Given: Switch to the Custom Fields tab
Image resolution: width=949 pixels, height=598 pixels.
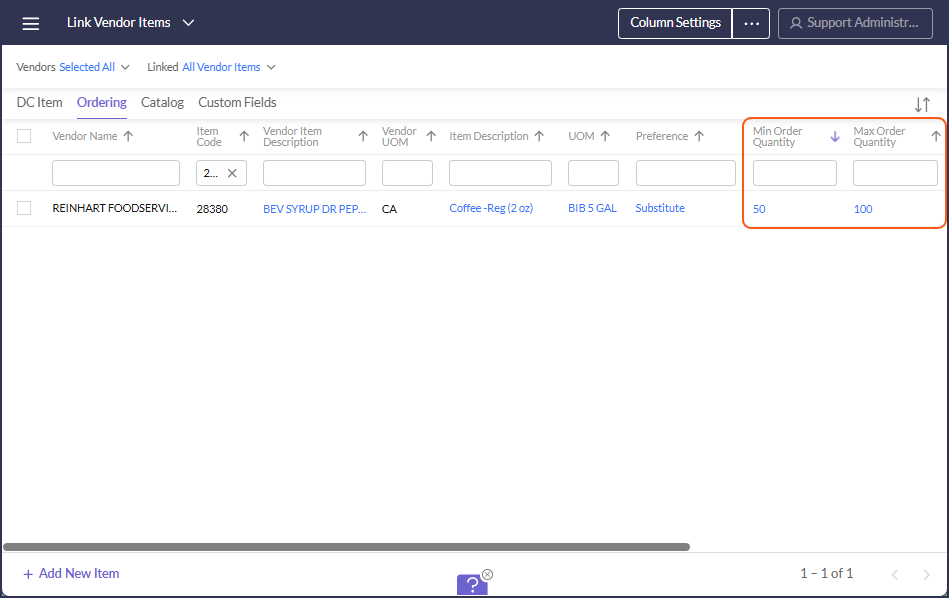Looking at the screenshot, I should 237,102.
